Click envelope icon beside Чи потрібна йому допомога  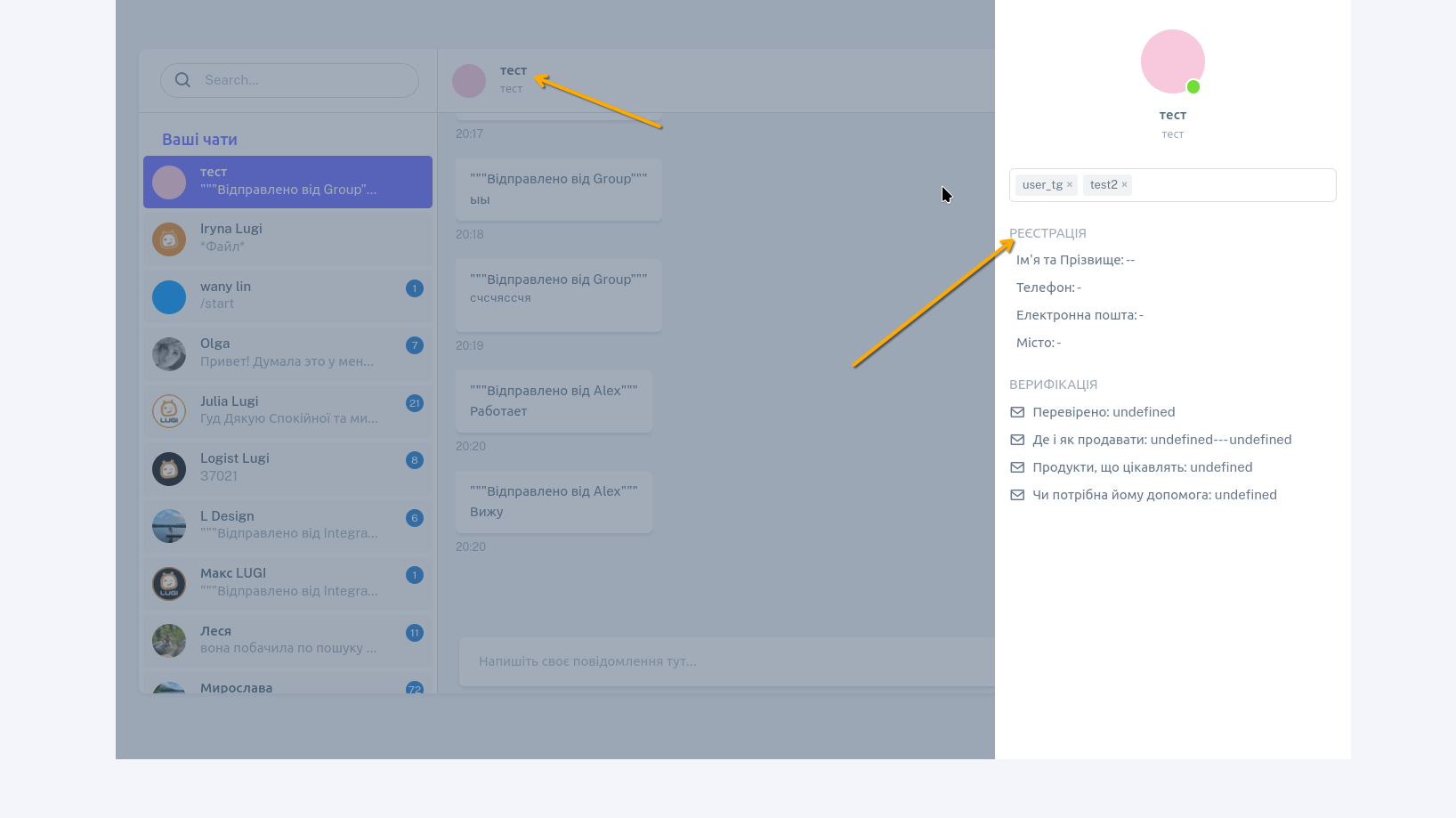pyautogui.click(x=1017, y=495)
